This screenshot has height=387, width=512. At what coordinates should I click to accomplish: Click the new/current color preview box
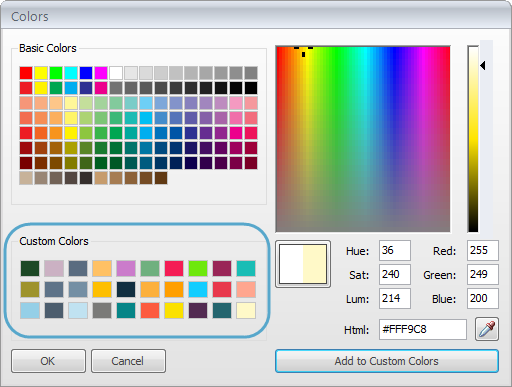point(303,264)
